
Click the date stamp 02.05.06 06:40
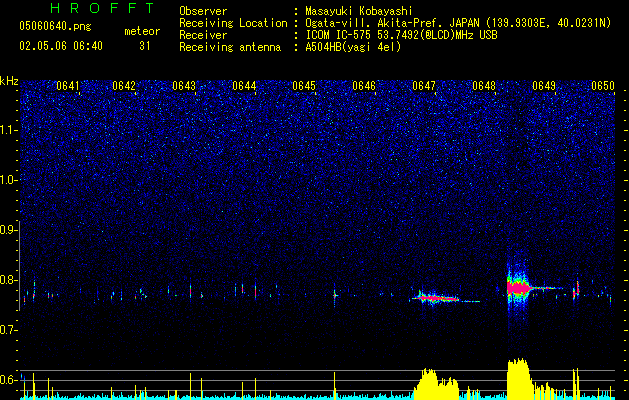pyautogui.click(x=61, y=46)
